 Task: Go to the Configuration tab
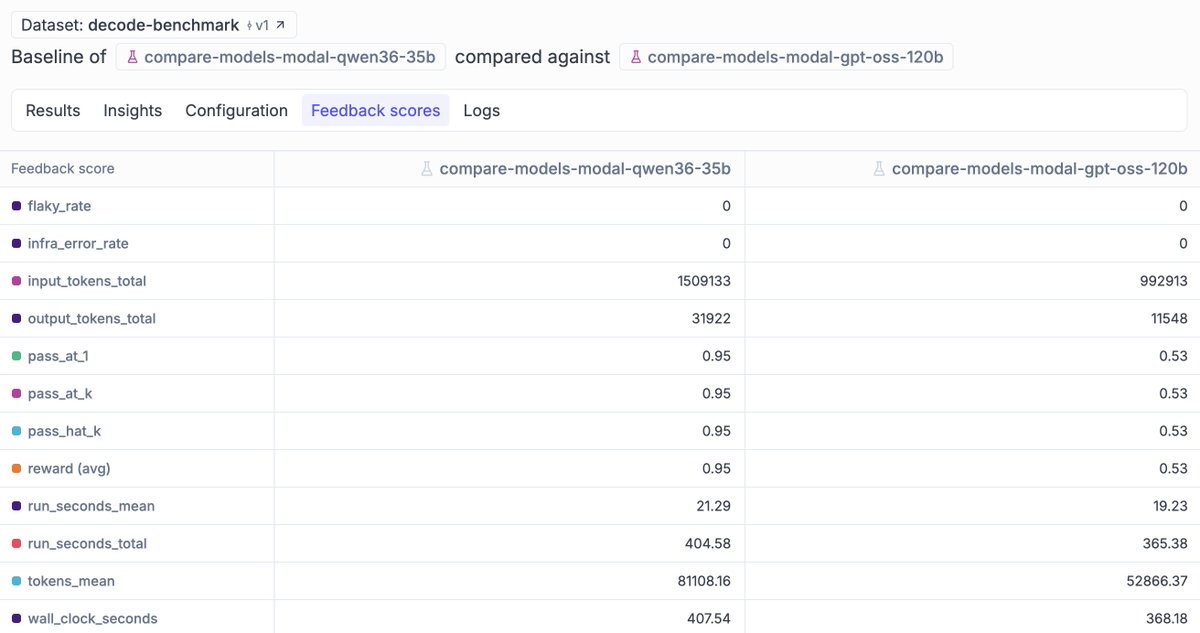coord(237,111)
